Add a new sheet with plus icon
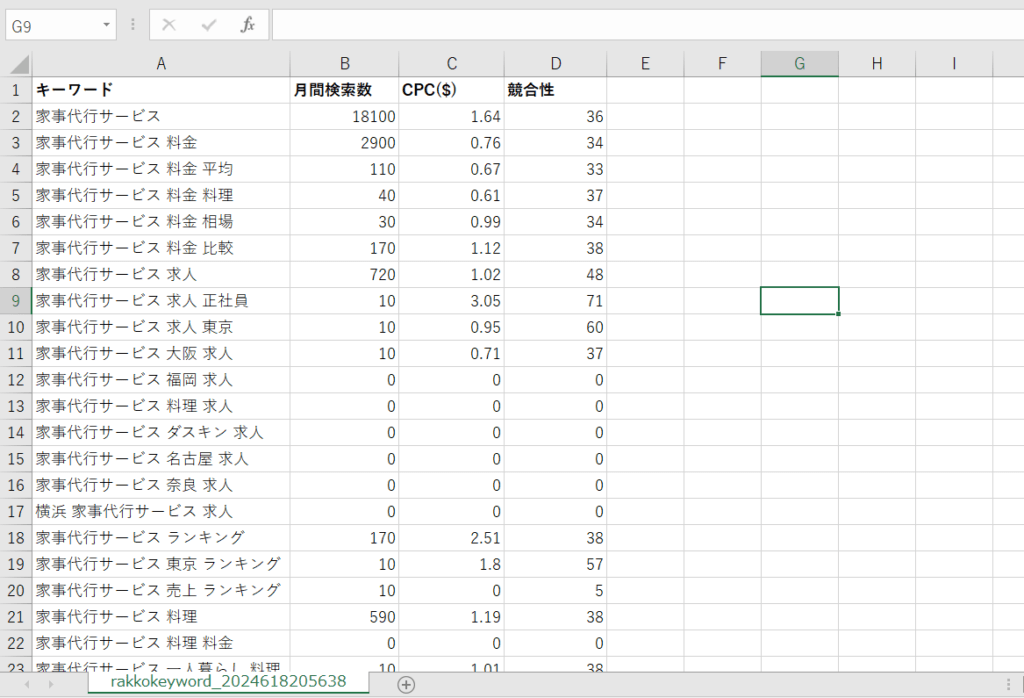This screenshot has height=698, width=1024. click(406, 684)
